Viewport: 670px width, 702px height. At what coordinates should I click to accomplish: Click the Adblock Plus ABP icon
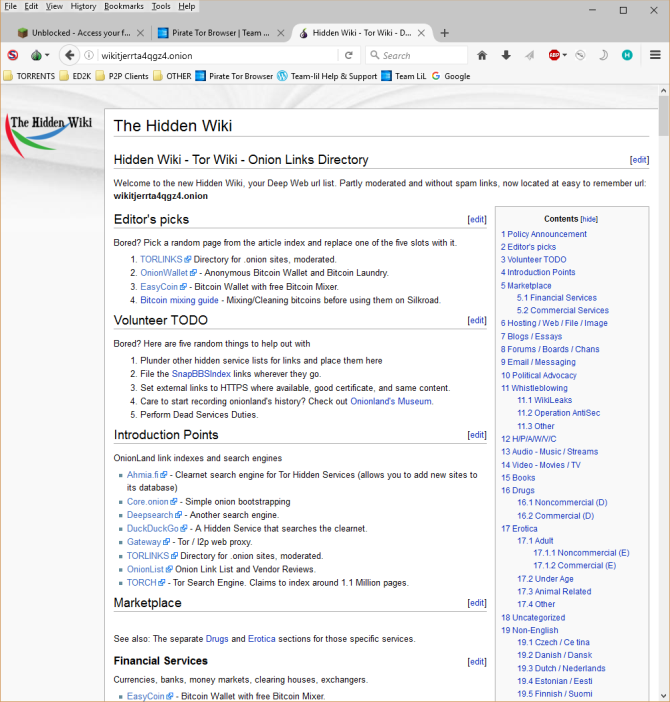coord(554,55)
